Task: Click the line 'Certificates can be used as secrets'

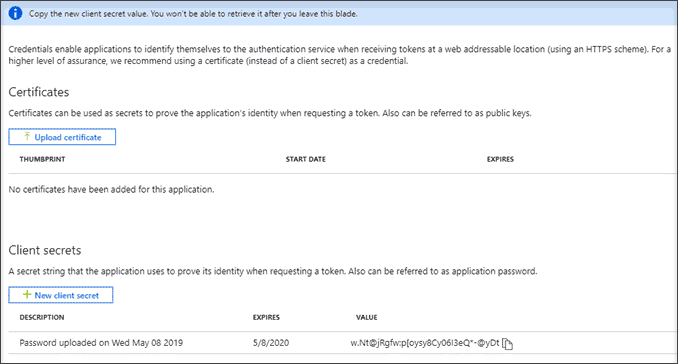Action: (x=270, y=113)
